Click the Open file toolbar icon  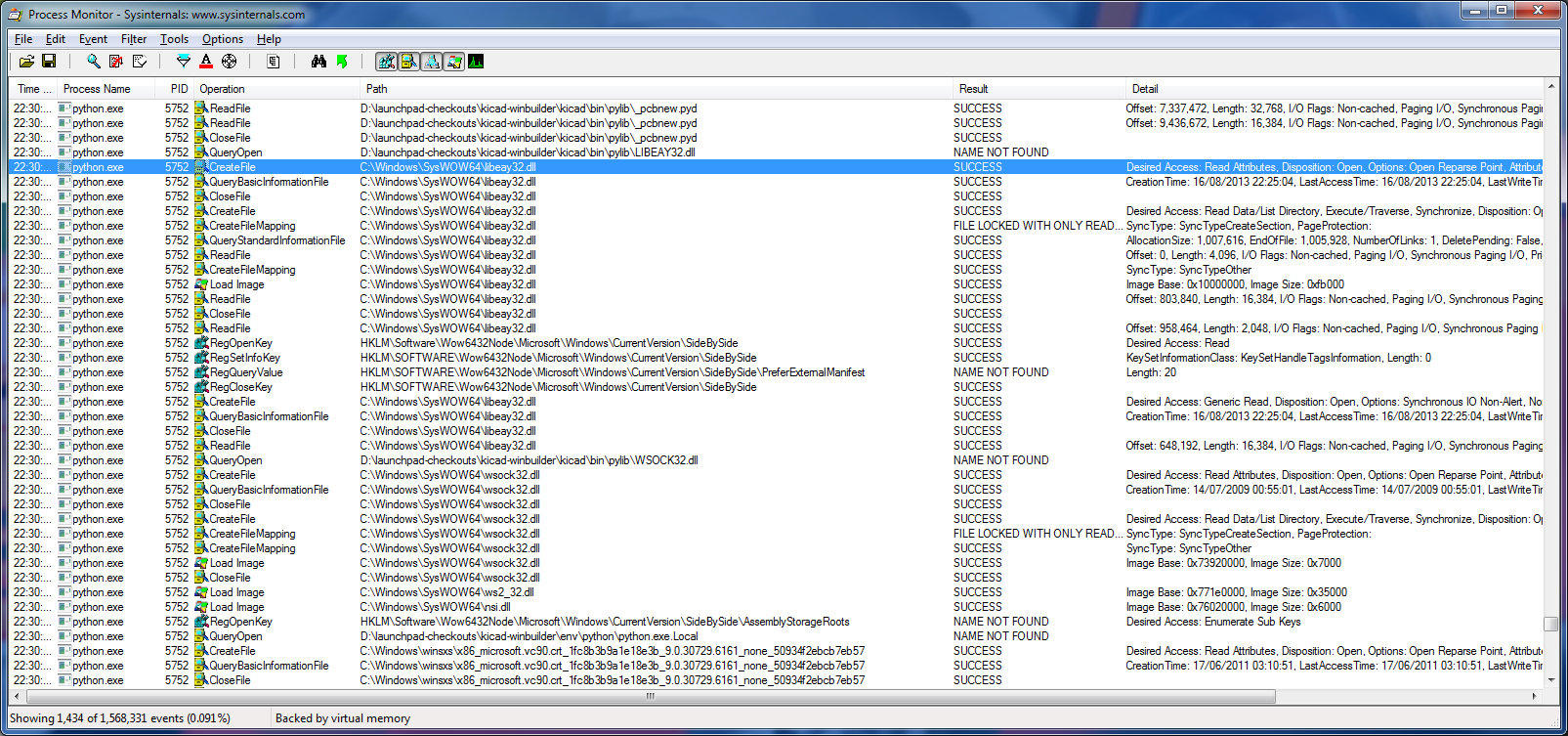(26, 62)
